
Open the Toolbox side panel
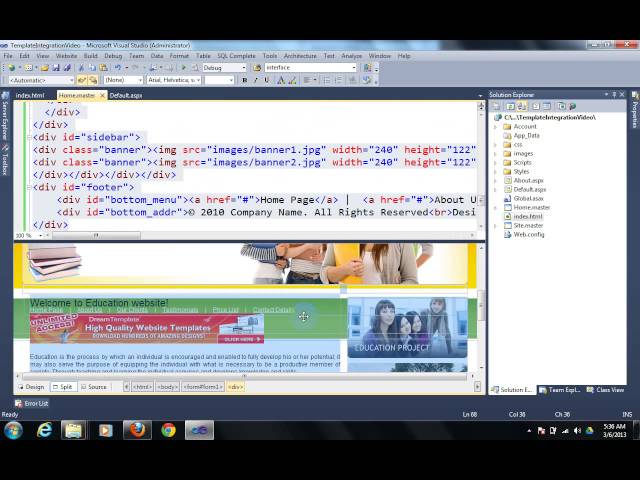coord(5,160)
